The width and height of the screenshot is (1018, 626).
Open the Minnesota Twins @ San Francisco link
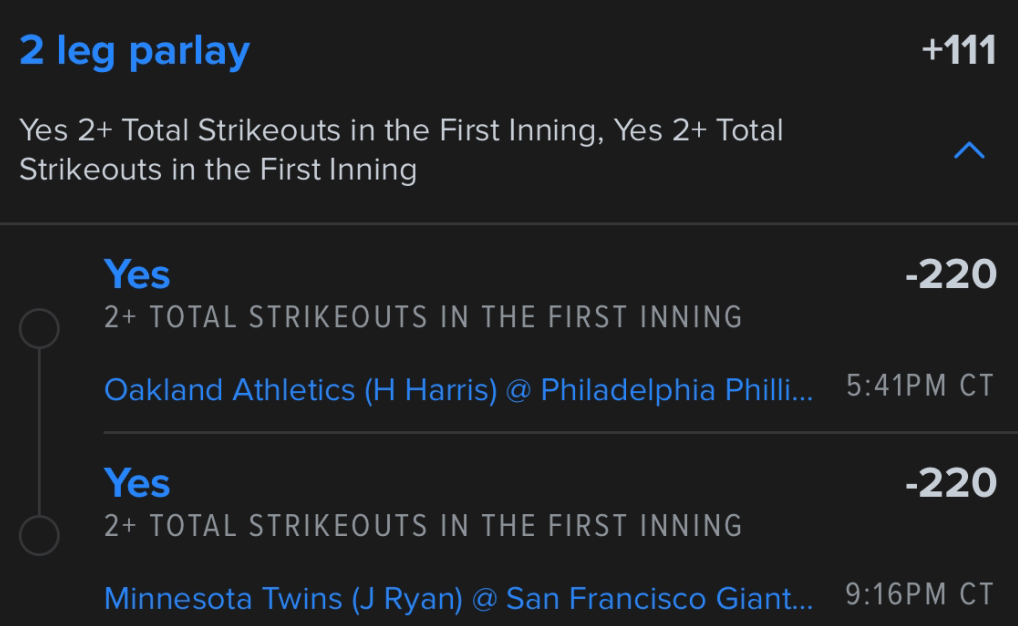click(x=458, y=598)
